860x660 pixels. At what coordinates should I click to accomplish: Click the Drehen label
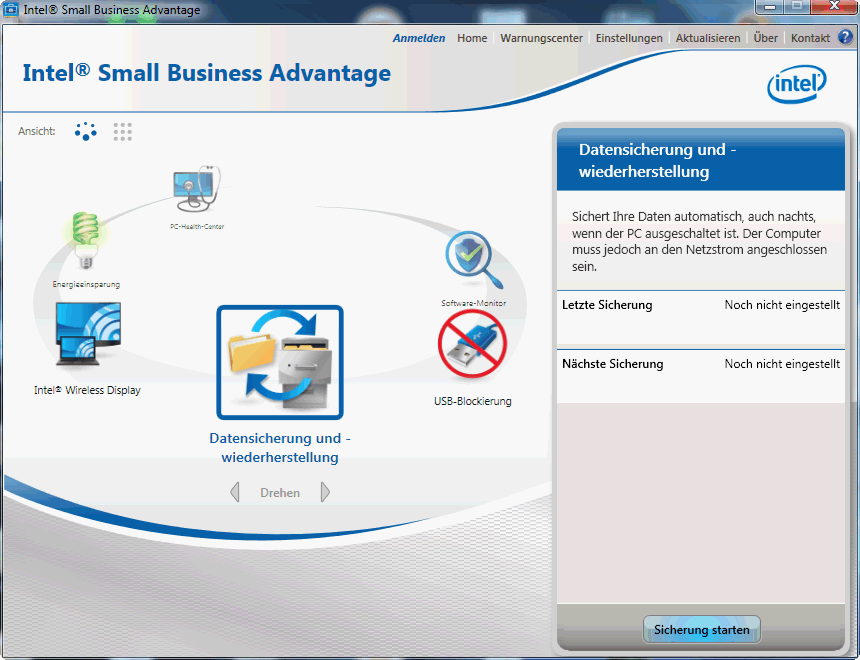[x=280, y=493]
